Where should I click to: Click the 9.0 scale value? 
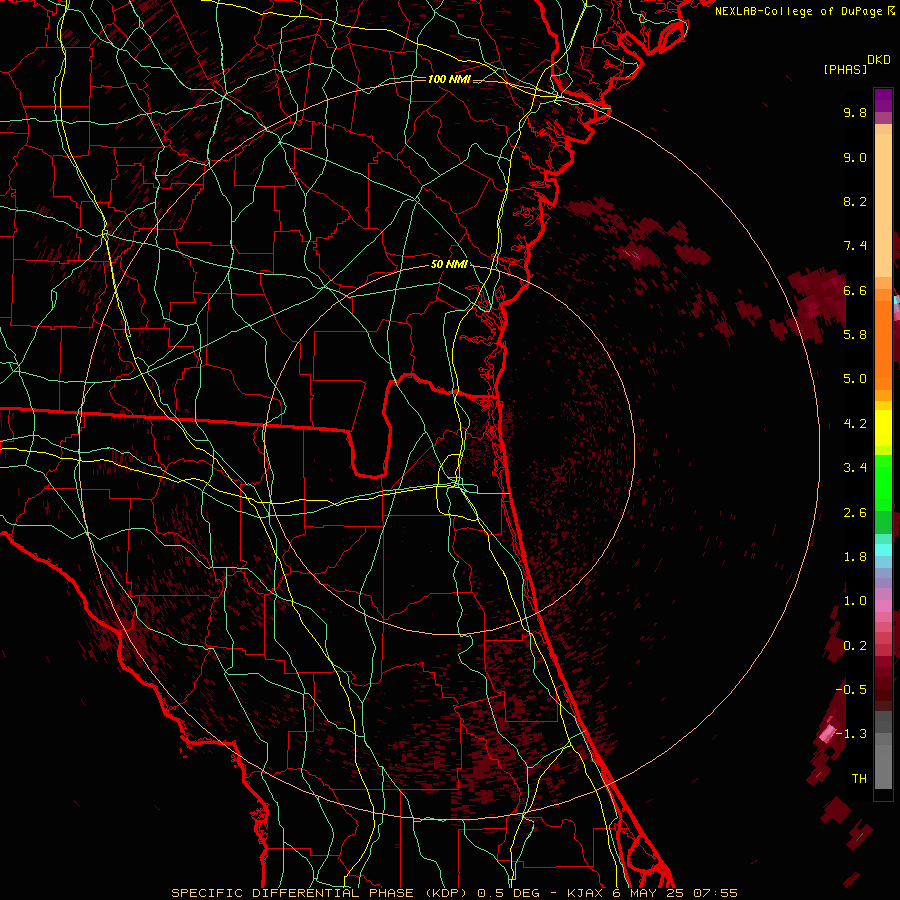click(x=855, y=157)
